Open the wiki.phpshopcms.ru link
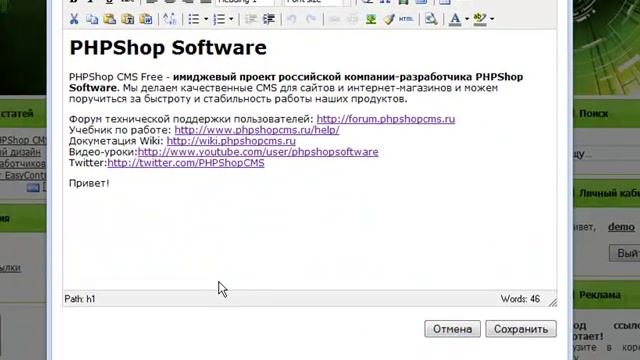 click(x=231, y=141)
